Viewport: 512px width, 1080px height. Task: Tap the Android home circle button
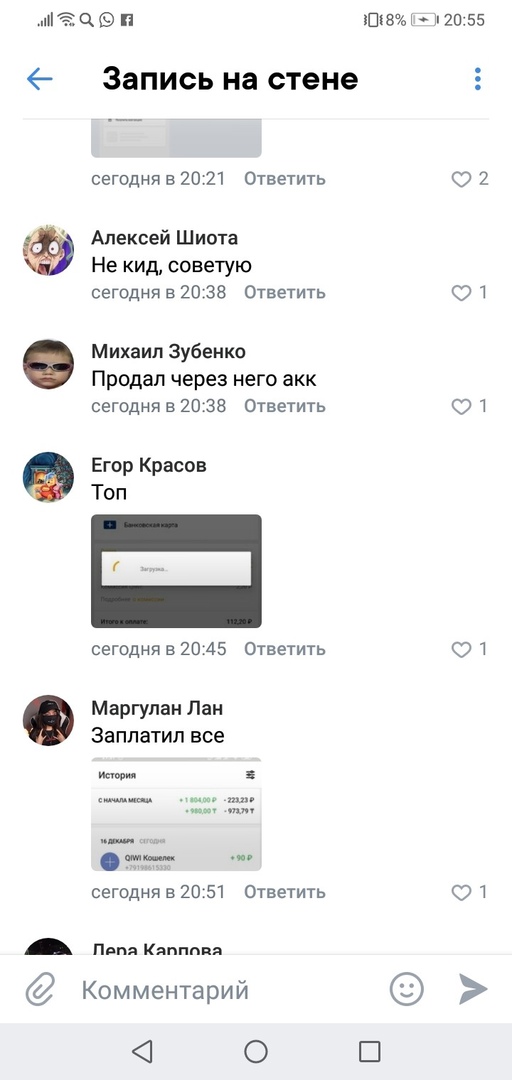[256, 1051]
